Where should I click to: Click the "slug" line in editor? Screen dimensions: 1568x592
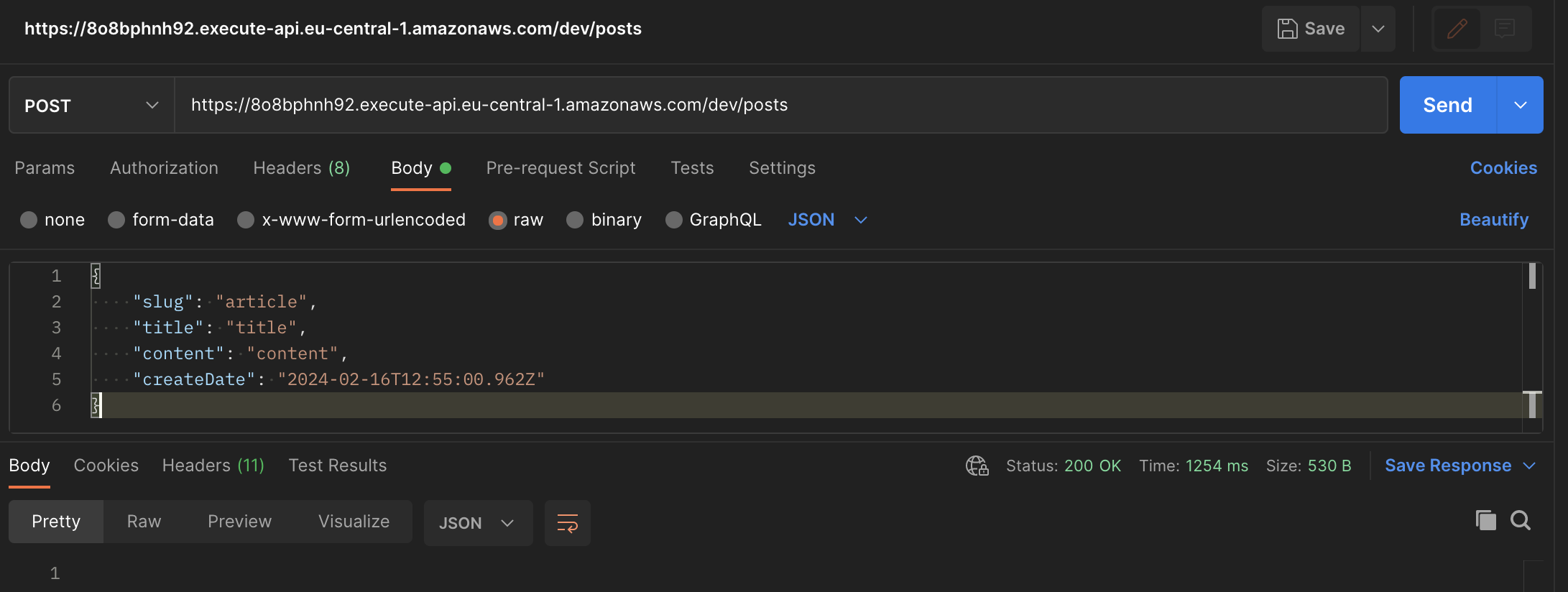tap(225, 302)
